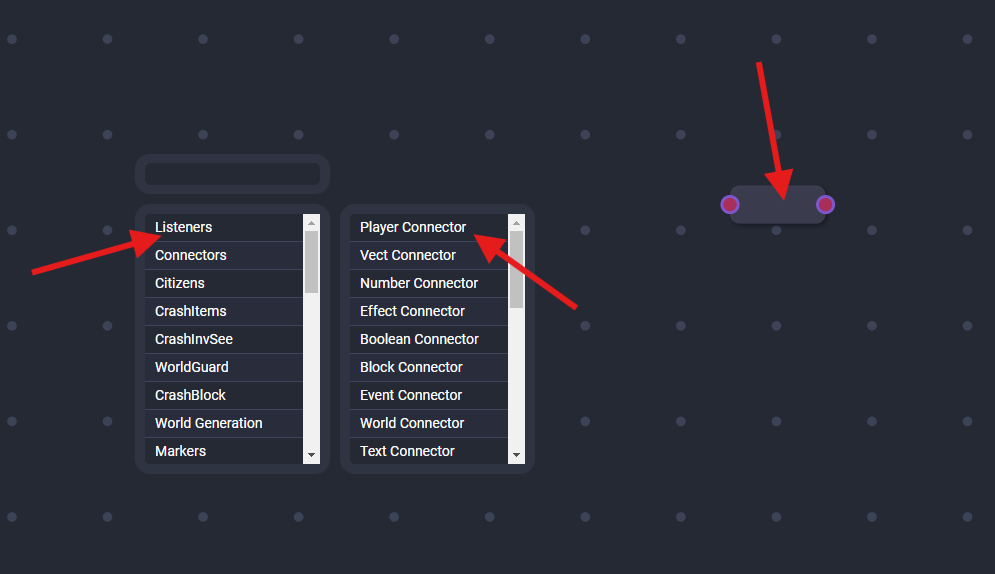Select the World Generation category
995x574 pixels.
(x=223, y=422)
